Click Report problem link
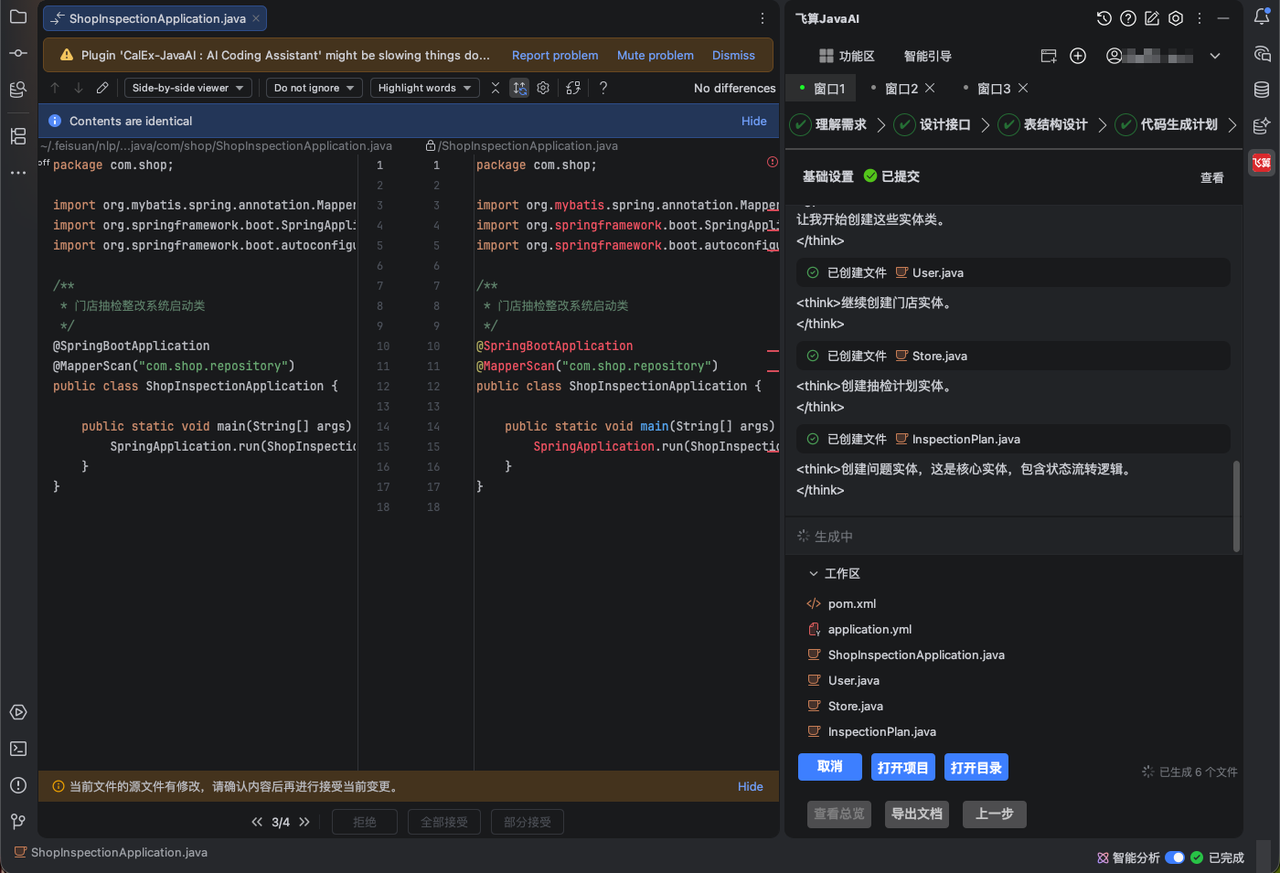Image resolution: width=1280 pixels, height=873 pixels. pyautogui.click(x=555, y=55)
